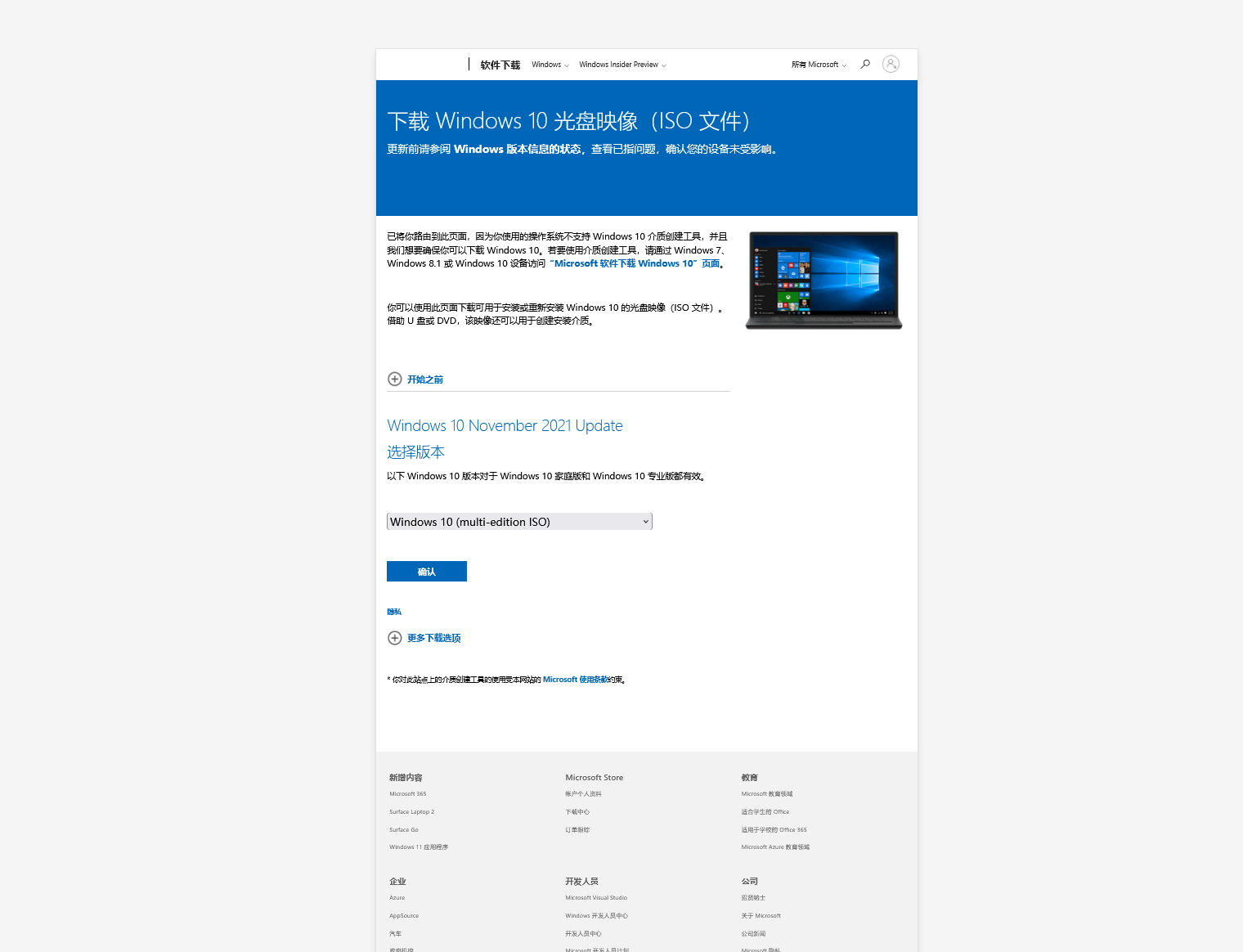
Task: Follow the Microsoft 软件下载 Windows 10 页面 link
Action: [x=636, y=263]
